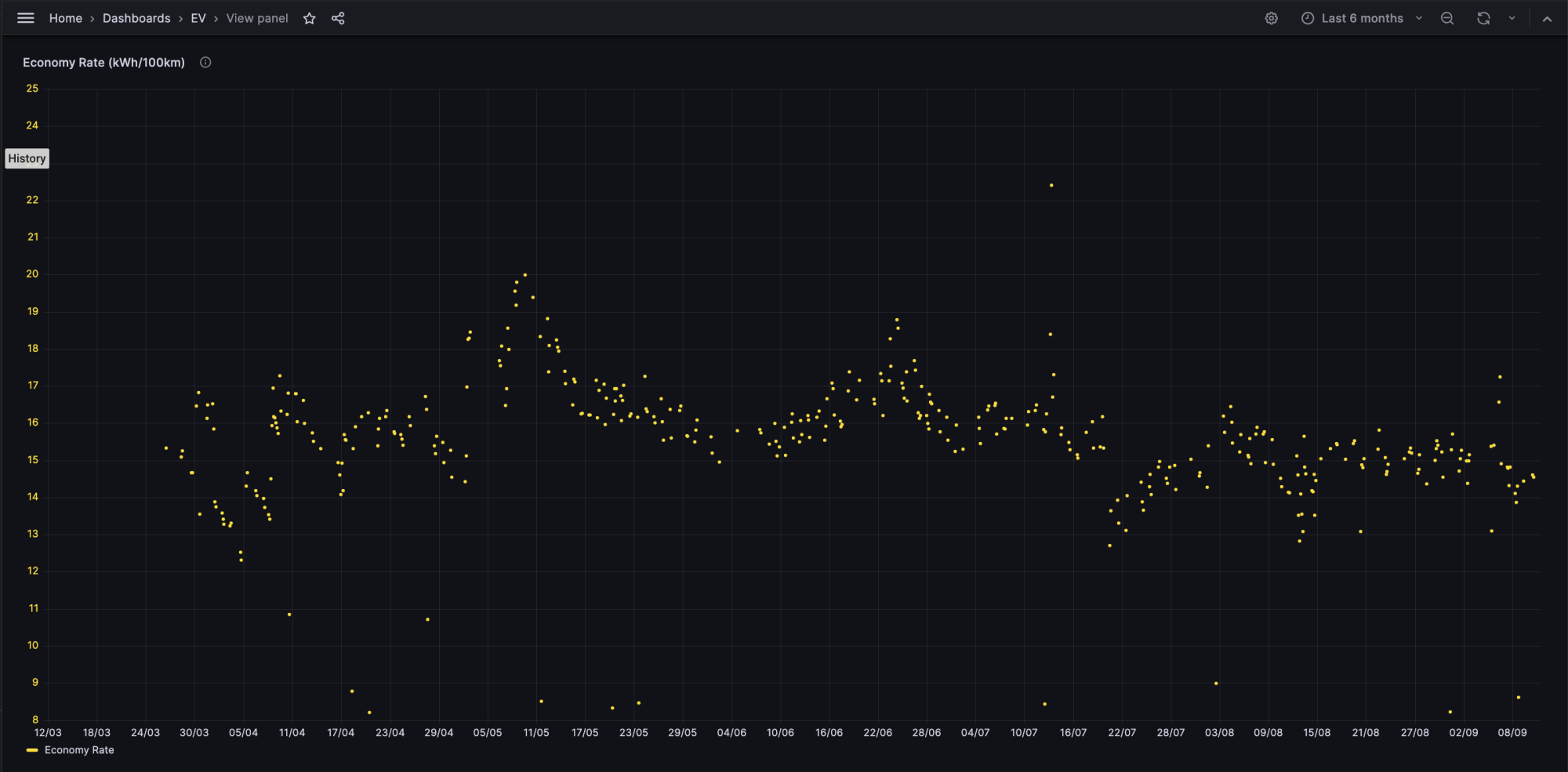This screenshot has height=772, width=1568.
Task: Click the 08/09 x-axis date label
Action: (x=1512, y=733)
